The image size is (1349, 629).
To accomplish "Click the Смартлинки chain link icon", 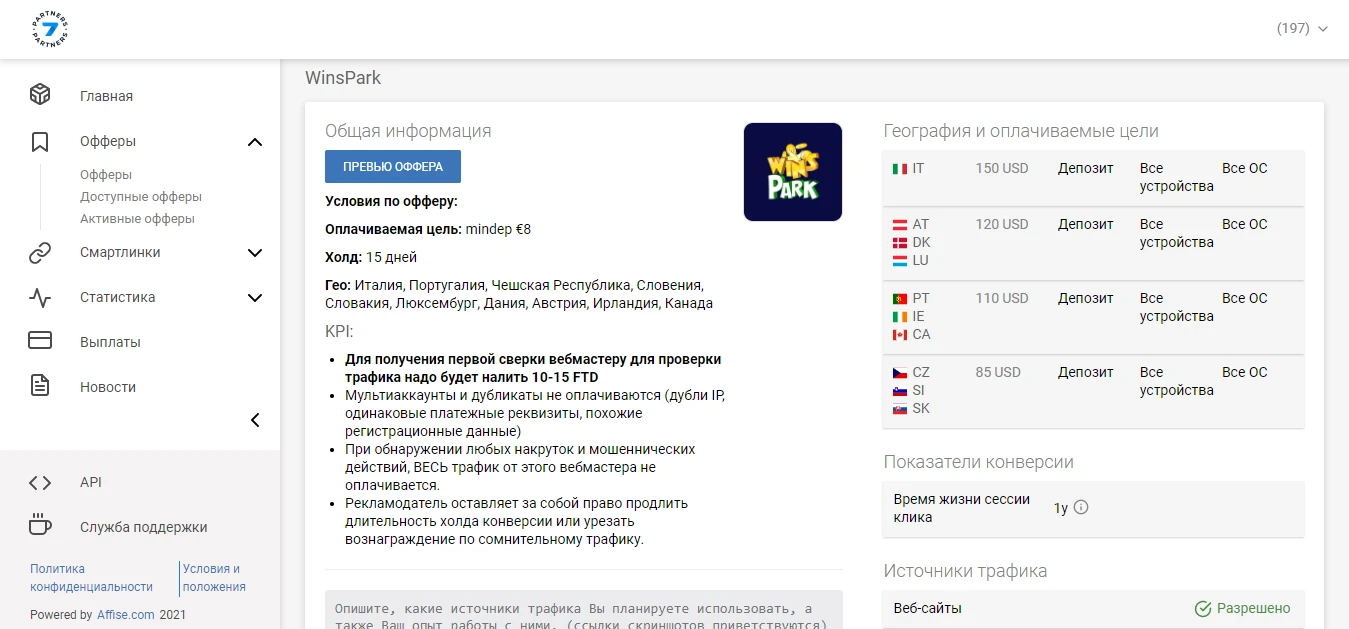I will pos(40,253).
